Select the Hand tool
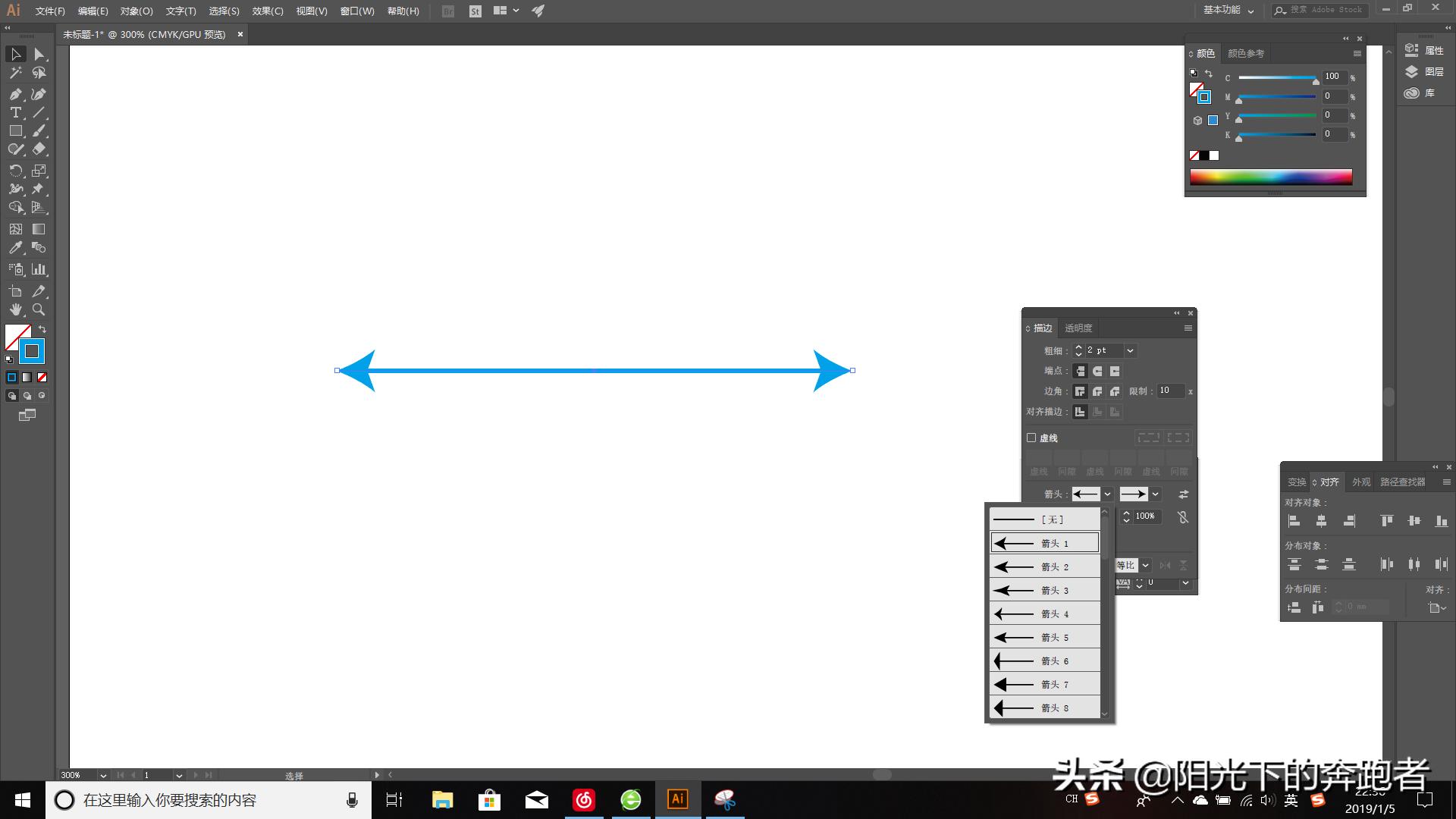This screenshot has height=819, width=1456. (15, 309)
